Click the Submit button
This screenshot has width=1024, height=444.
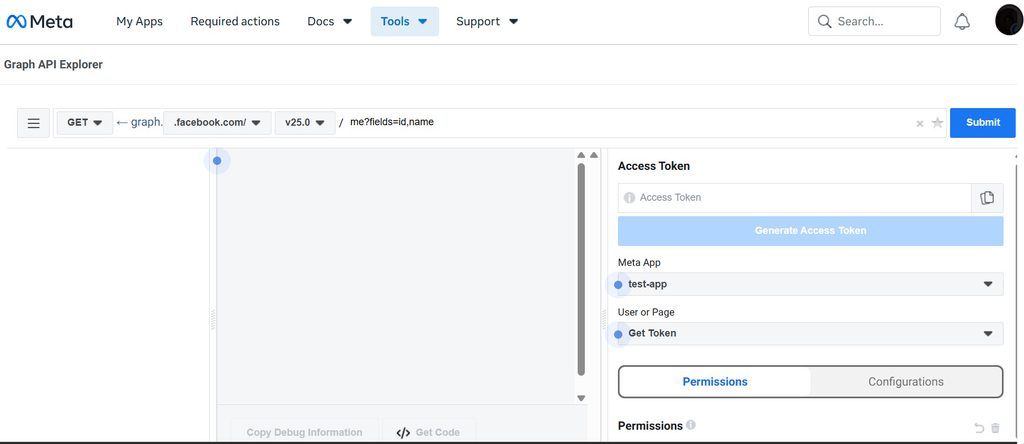[x=983, y=123]
